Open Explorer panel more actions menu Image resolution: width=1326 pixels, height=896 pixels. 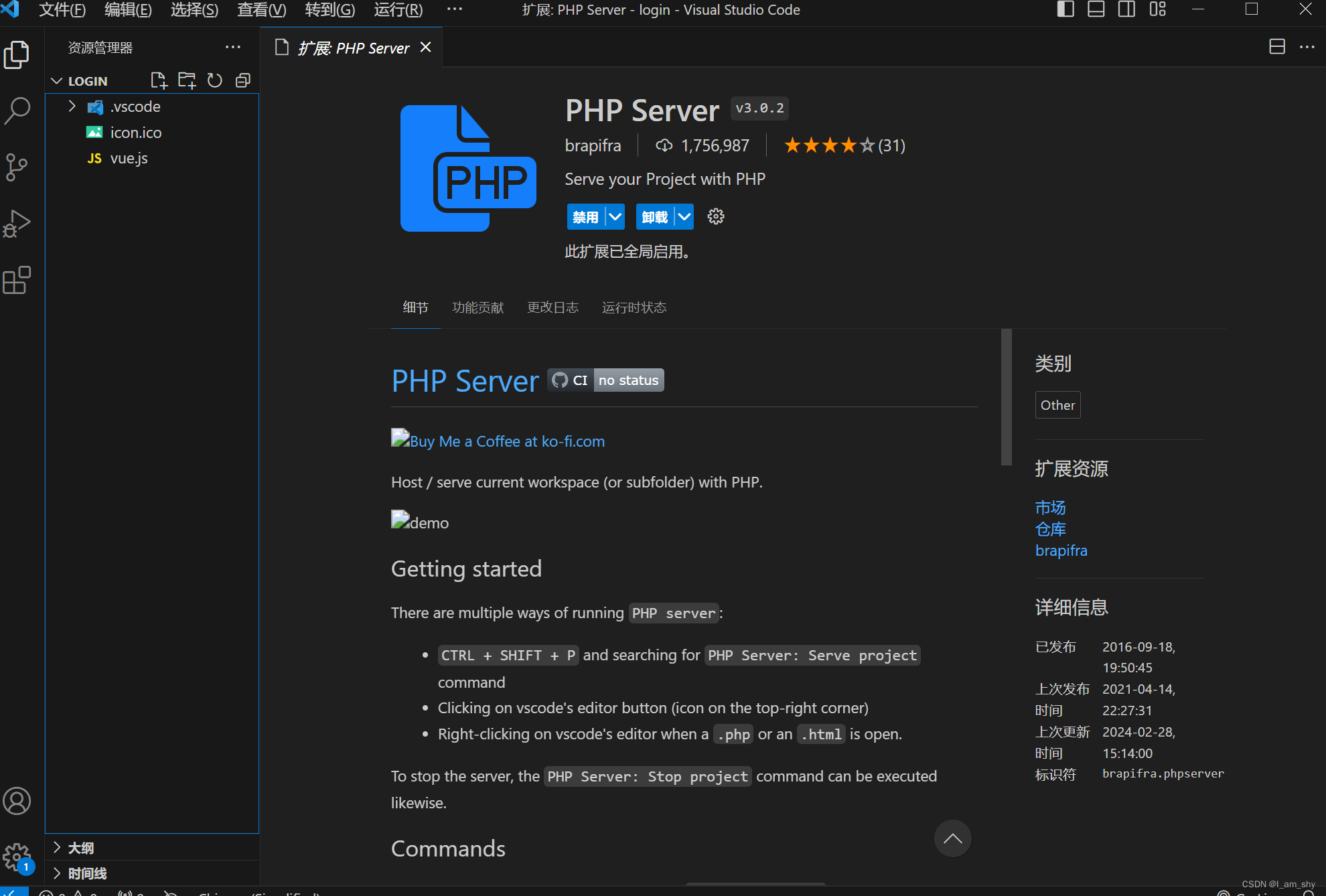pyautogui.click(x=233, y=48)
